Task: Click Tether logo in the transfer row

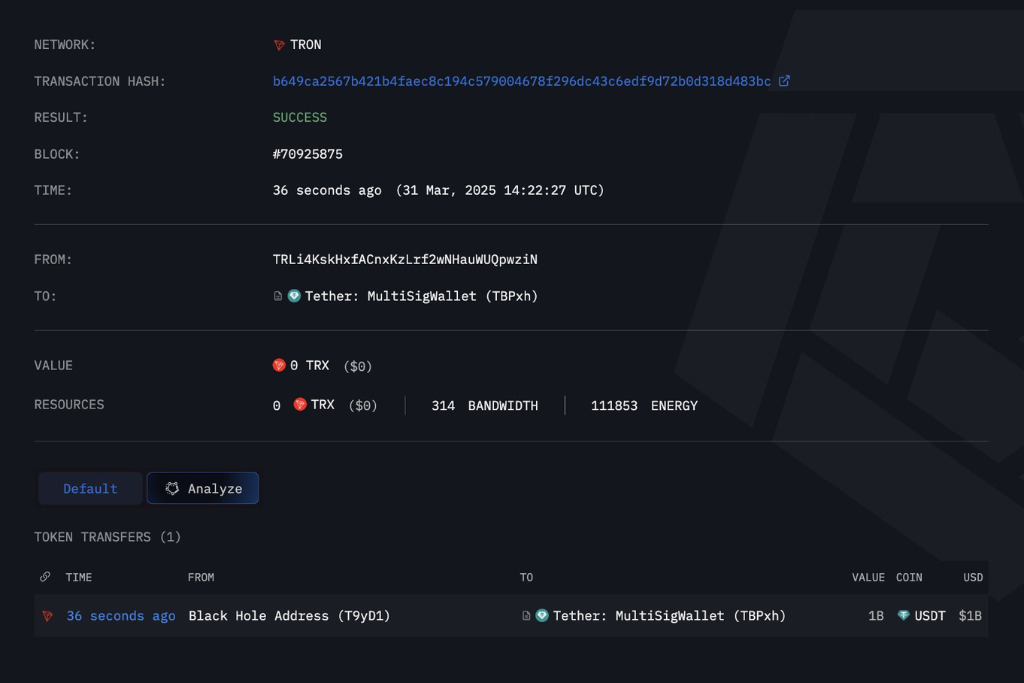Action: pyautogui.click(x=542, y=615)
